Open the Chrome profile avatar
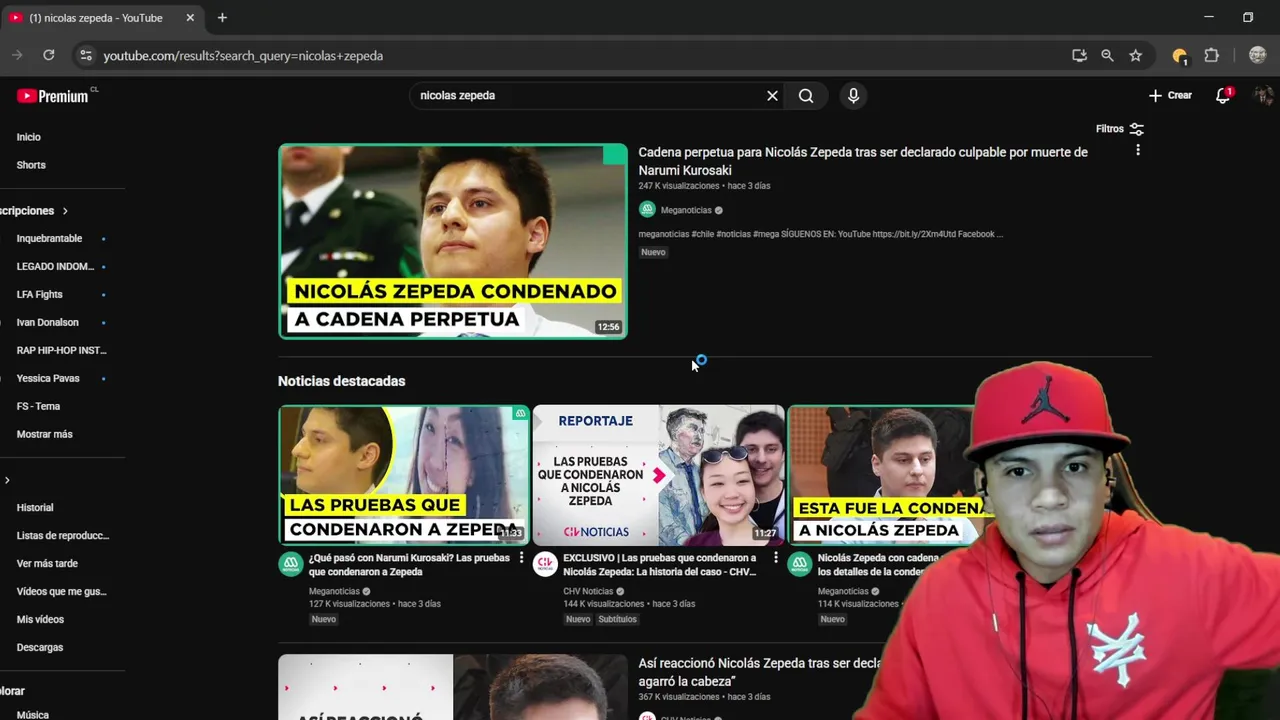Screen dimensions: 1280x720 [x=1257, y=56]
